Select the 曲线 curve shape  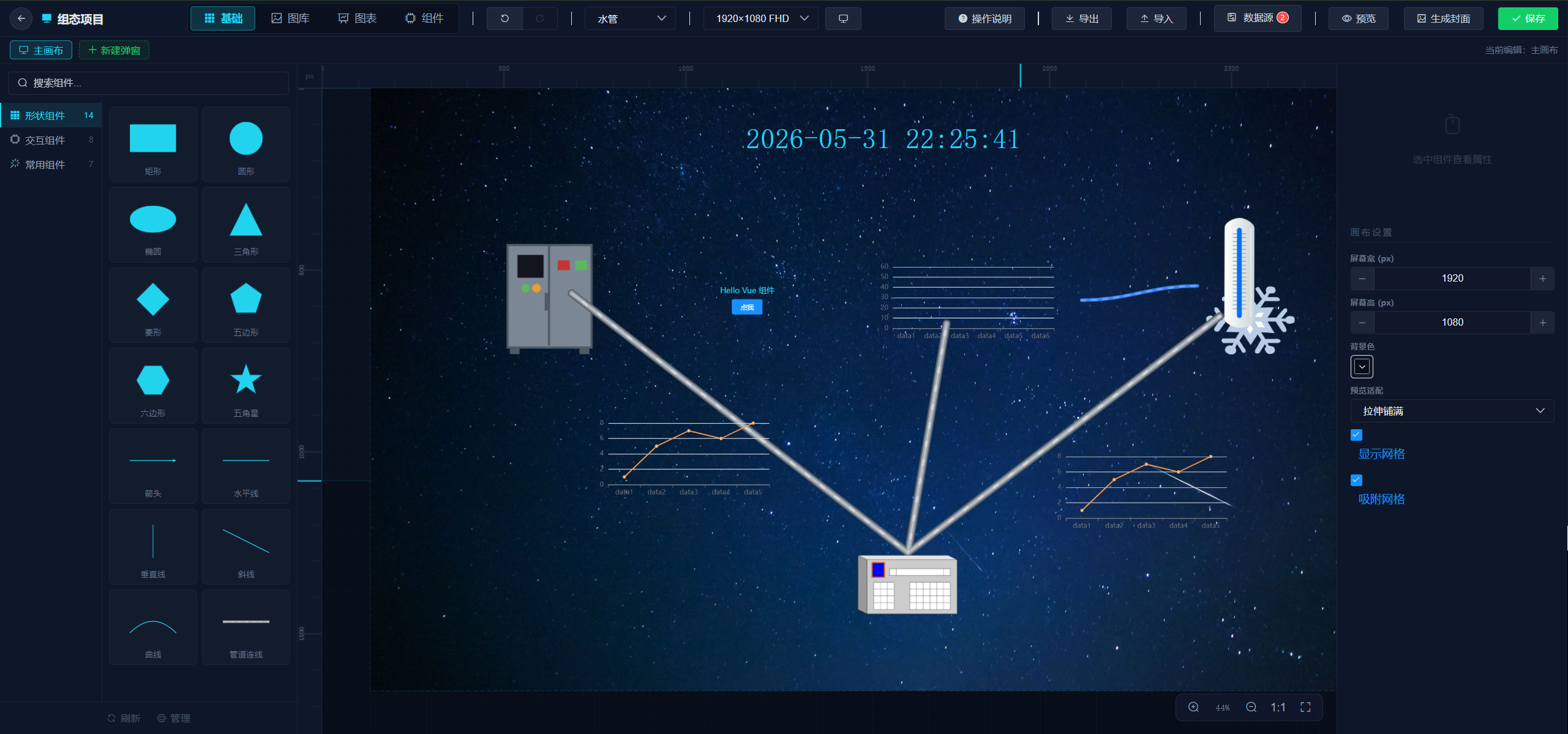[153, 627]
